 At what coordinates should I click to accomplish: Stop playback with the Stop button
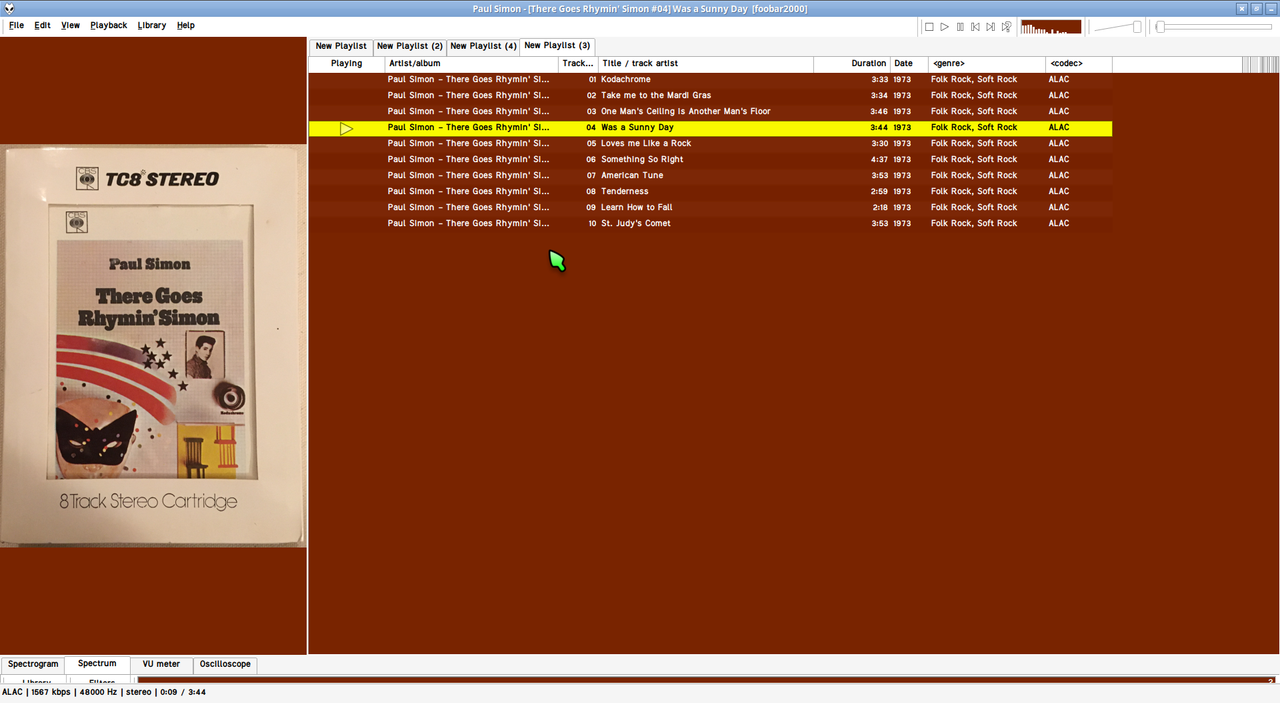[929, 27]
